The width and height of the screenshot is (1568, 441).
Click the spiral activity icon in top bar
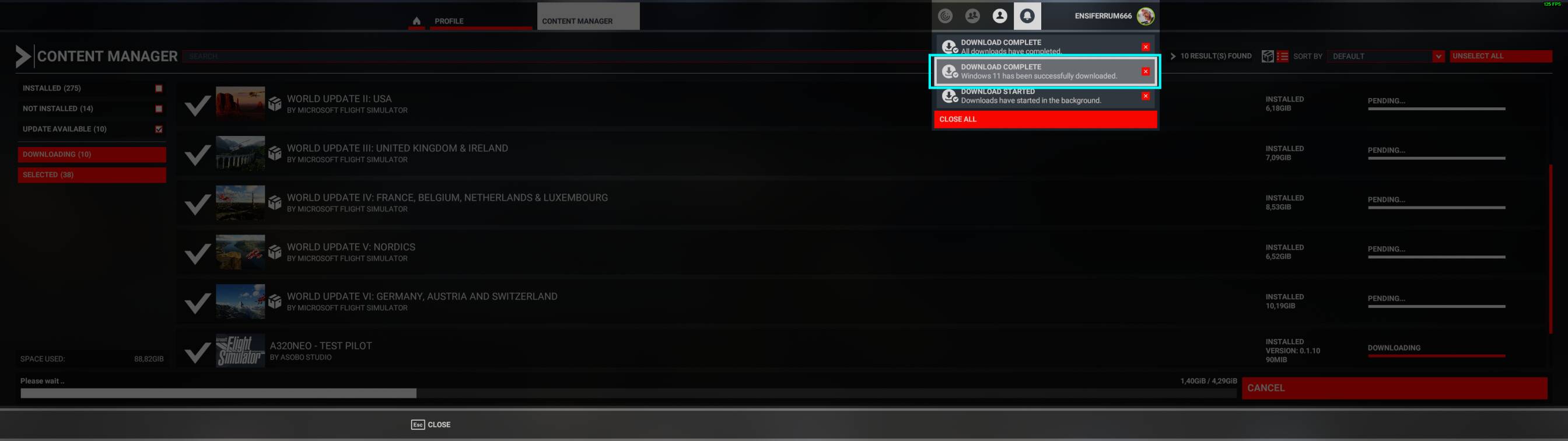[x=946, y=16]
